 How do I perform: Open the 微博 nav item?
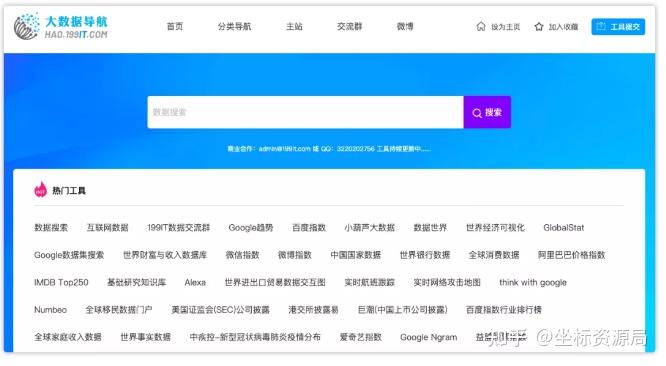[x=405, y=26]
